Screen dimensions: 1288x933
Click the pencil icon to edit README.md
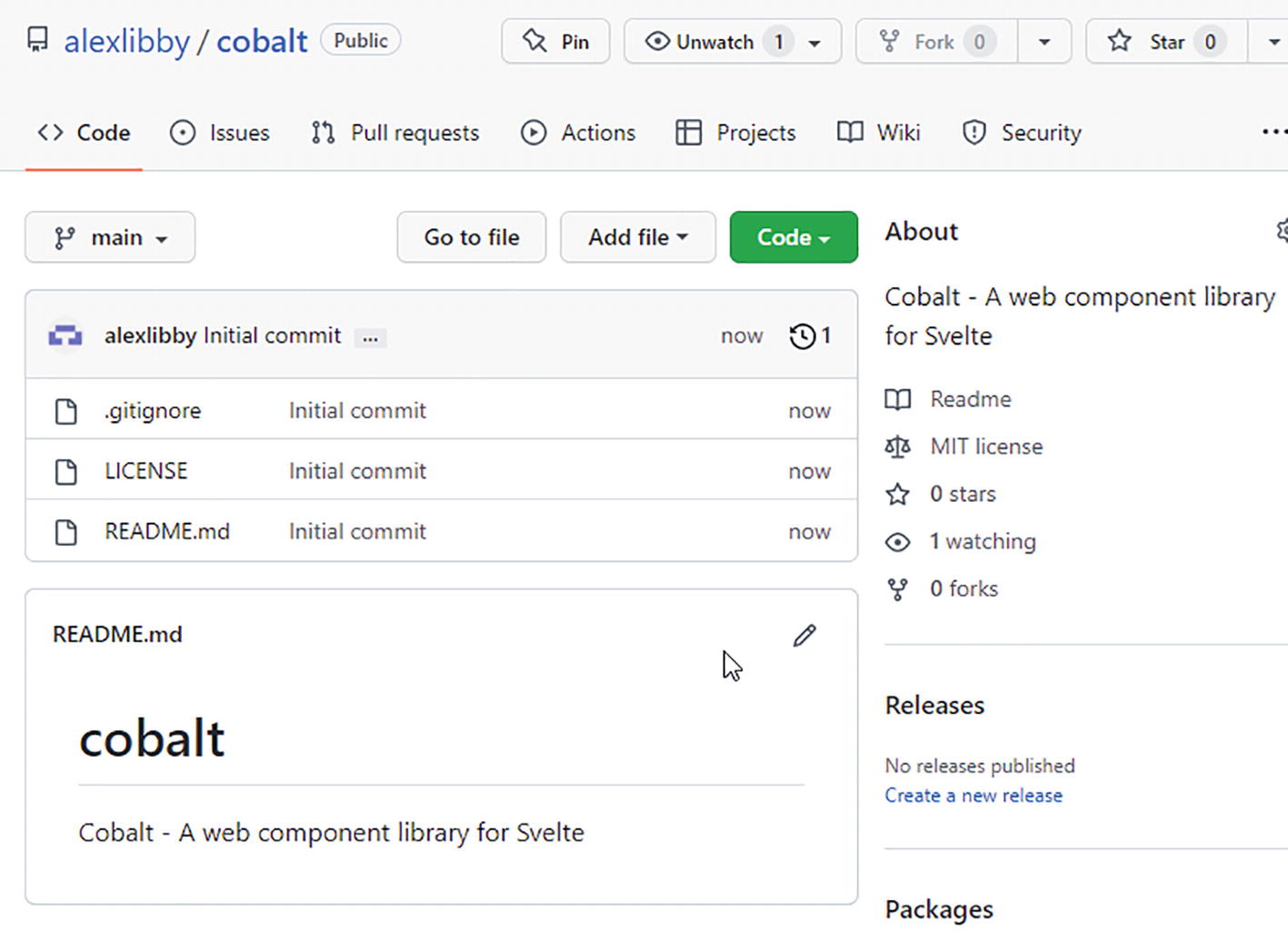coord(804,636)
